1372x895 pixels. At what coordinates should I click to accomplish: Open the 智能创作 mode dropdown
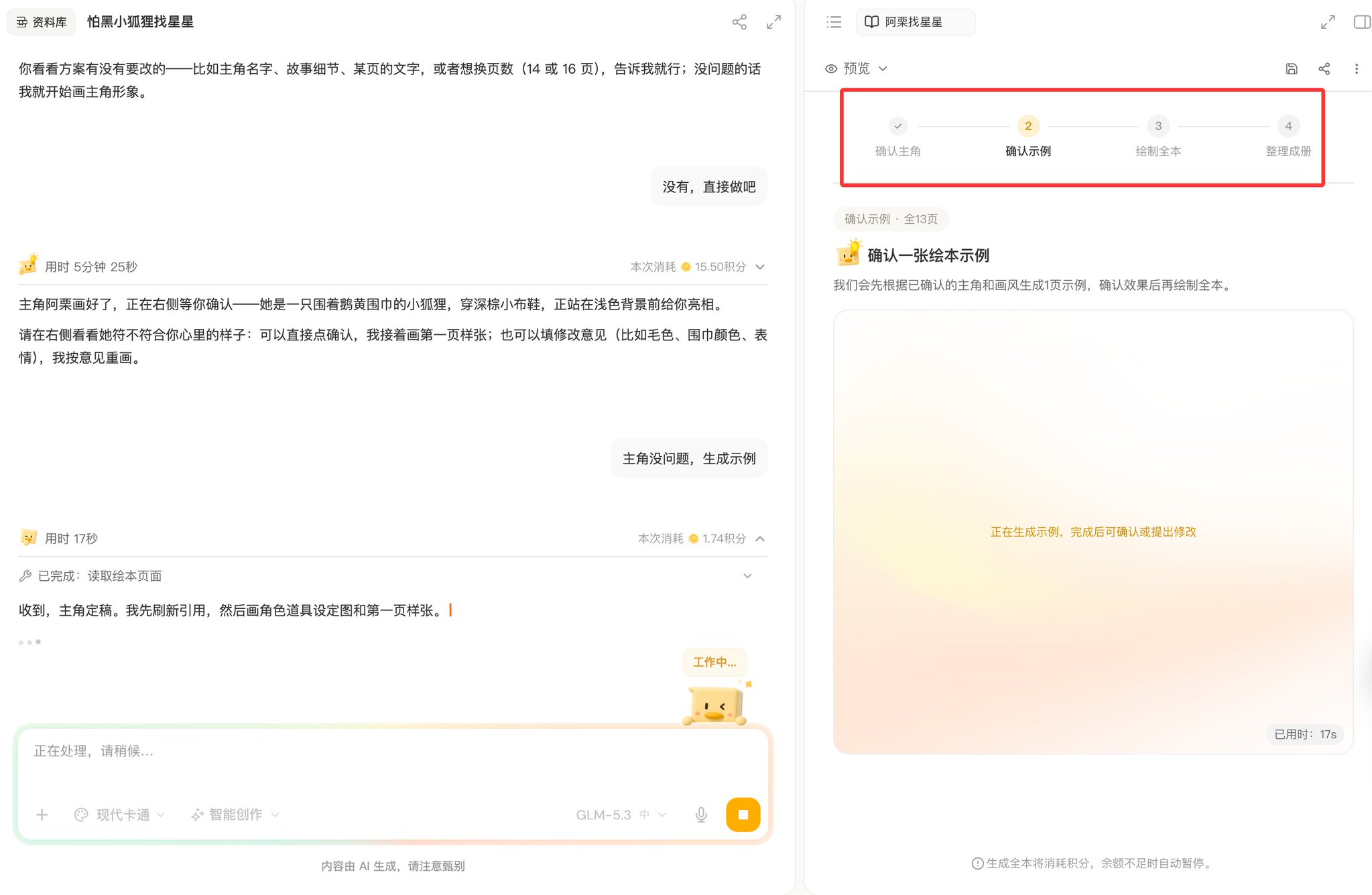235,815
